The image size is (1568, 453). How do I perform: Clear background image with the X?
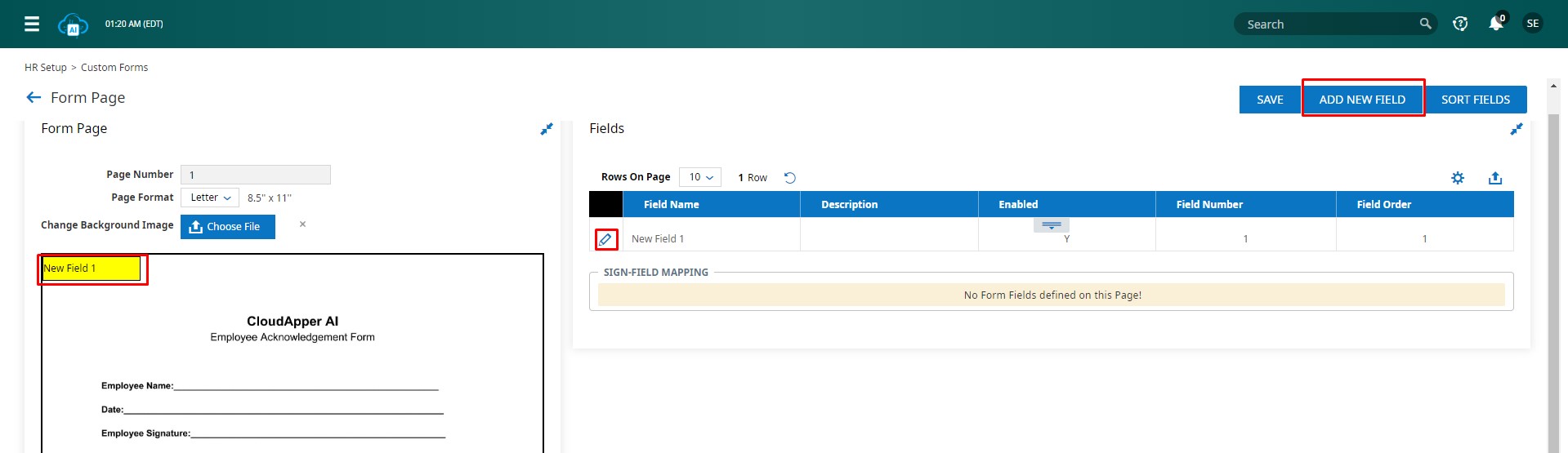pyautogui.click(x=302, y=224)
